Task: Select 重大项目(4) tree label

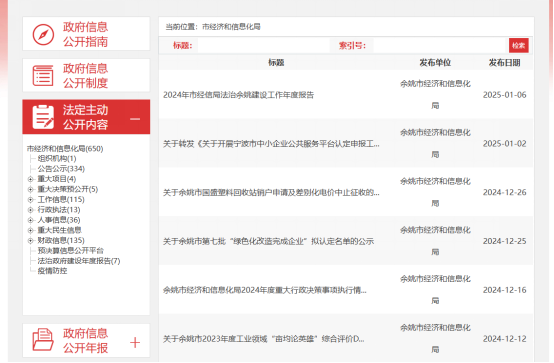Action: [57, 179]
